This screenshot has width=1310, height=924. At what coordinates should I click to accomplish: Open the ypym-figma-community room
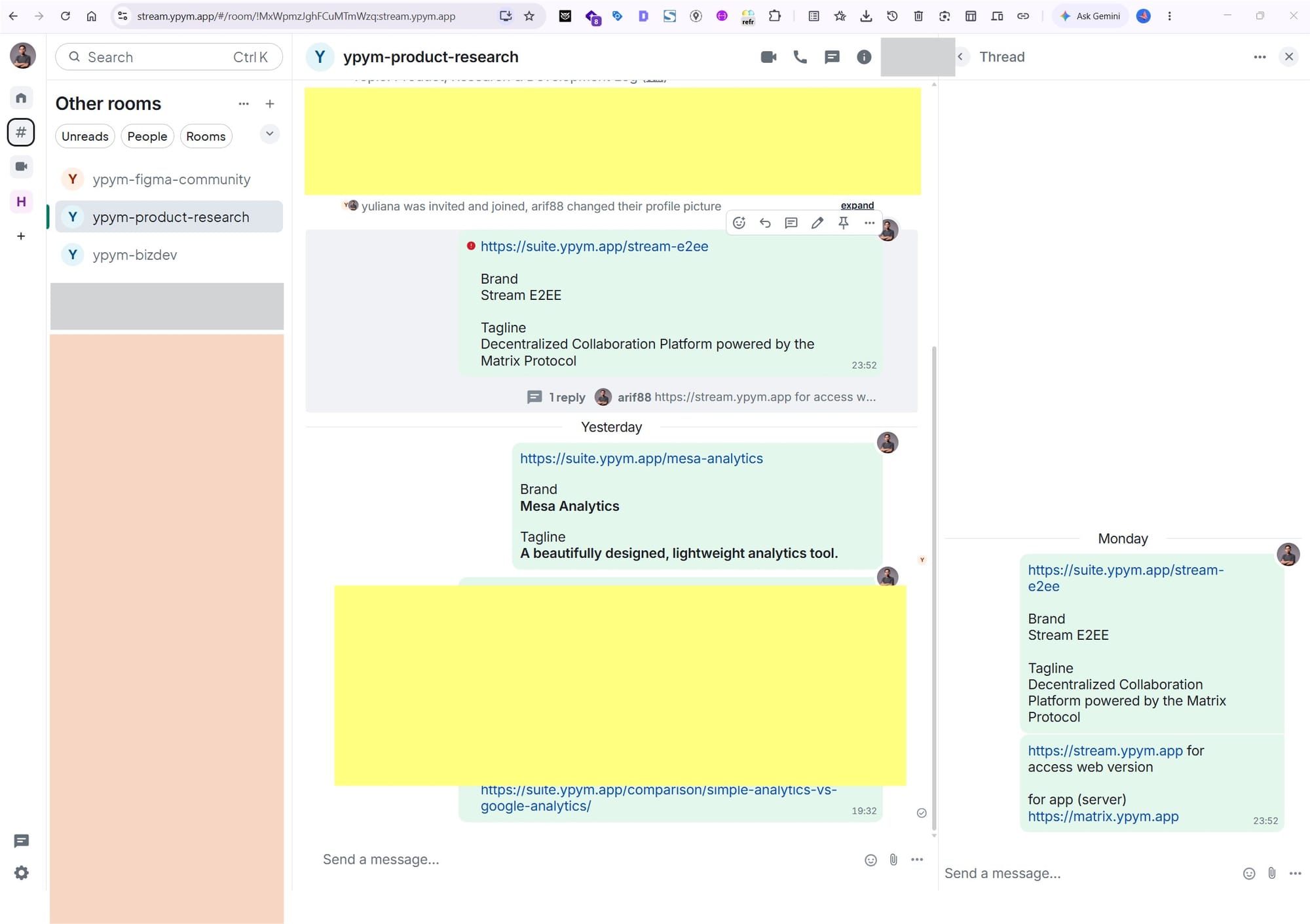click(169, 179)
